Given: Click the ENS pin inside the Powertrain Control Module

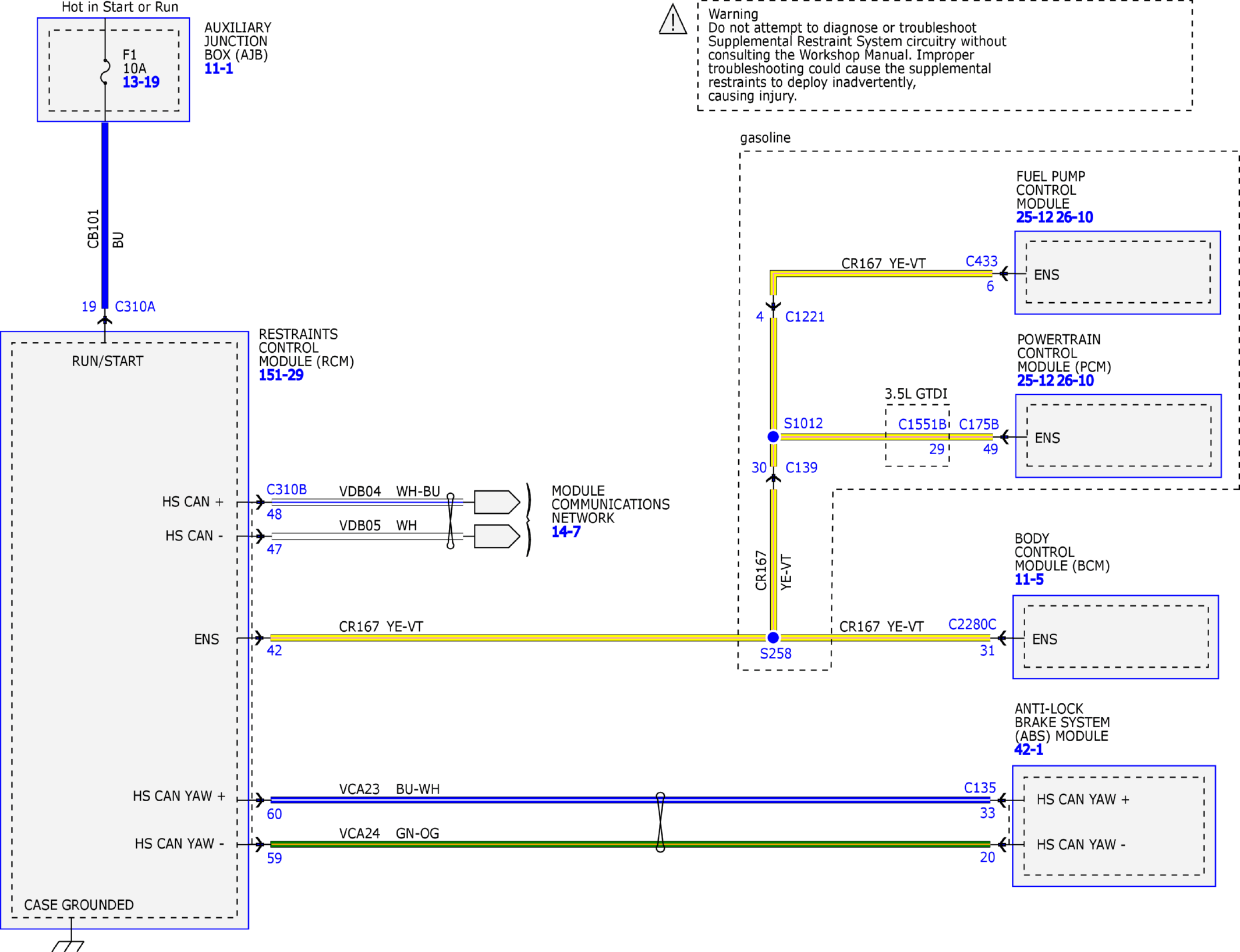Looking at the screenshot, I should 1047,438.
